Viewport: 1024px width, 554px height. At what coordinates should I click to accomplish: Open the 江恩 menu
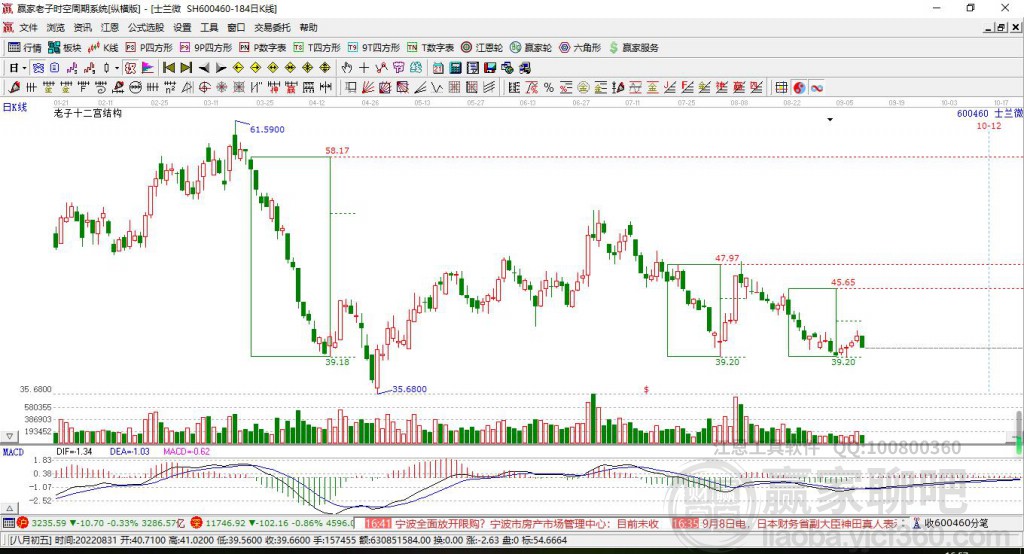[110, 27]
